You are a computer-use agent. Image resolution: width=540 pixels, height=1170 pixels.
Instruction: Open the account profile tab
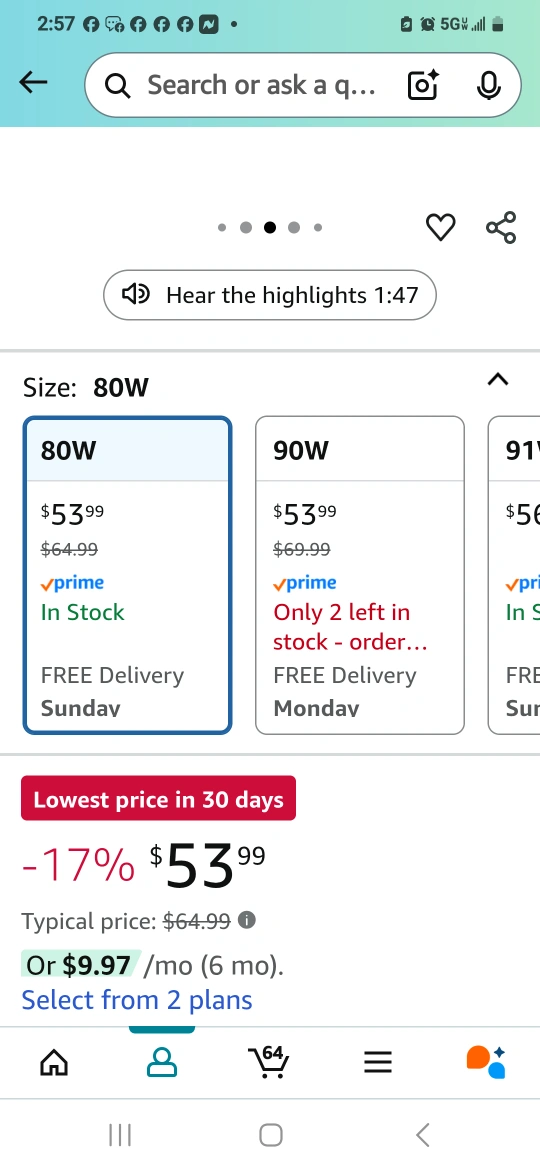coord(162,1062)
